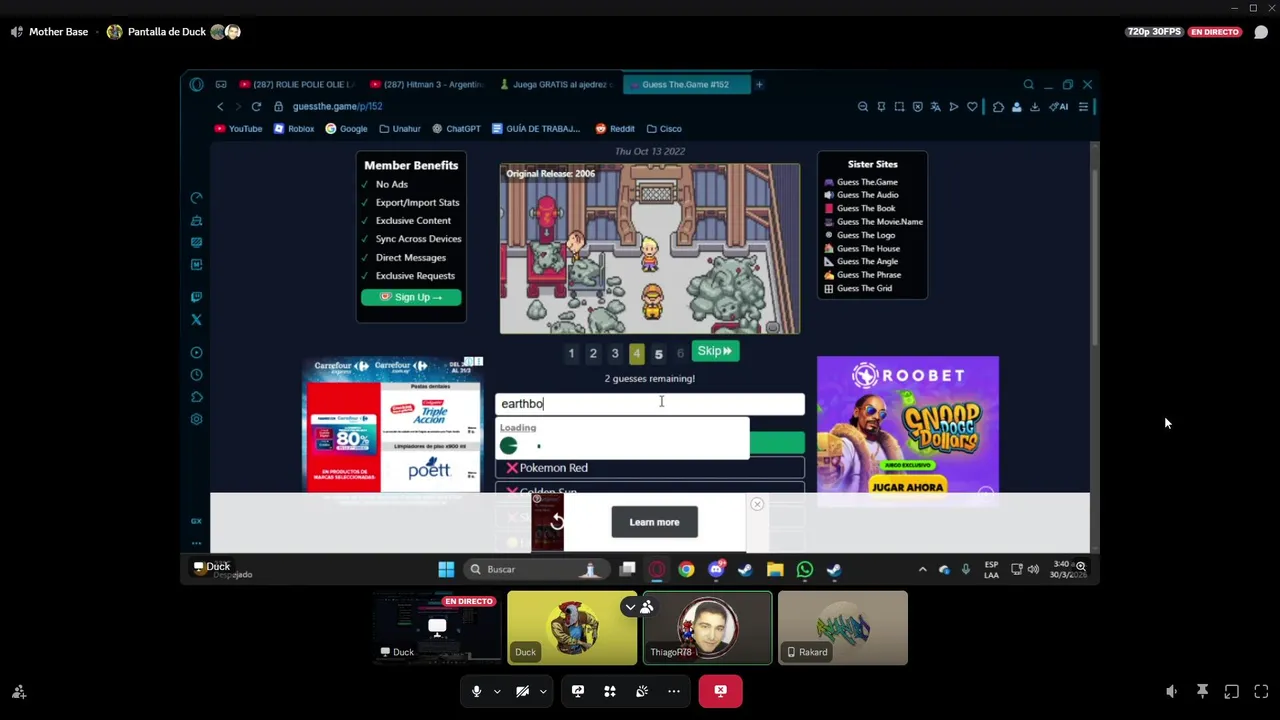
Task: Open the ChatGPT bookmark
Action: point(456,129)
